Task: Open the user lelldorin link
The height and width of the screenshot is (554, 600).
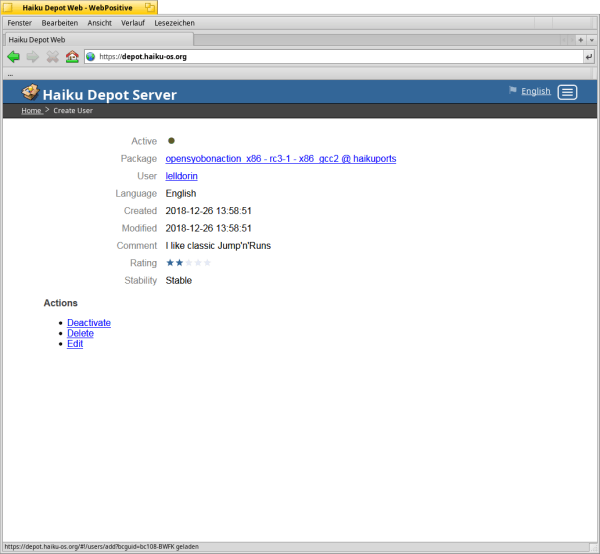Action: click(x=182, y=176)
